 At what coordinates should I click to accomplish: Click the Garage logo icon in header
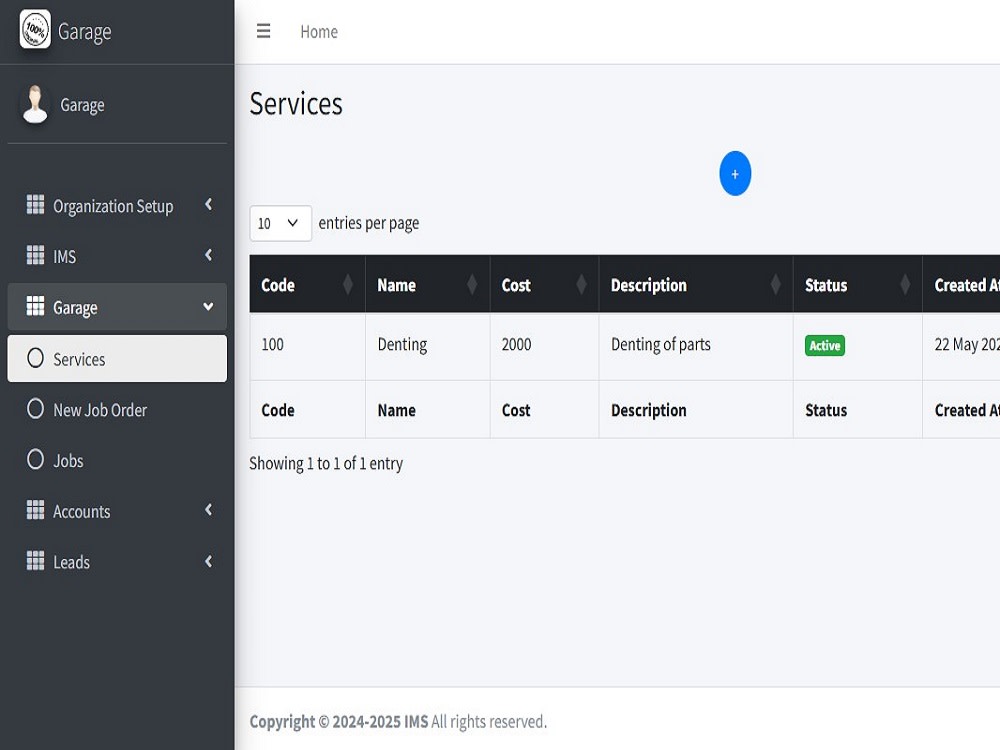point(35,29)
